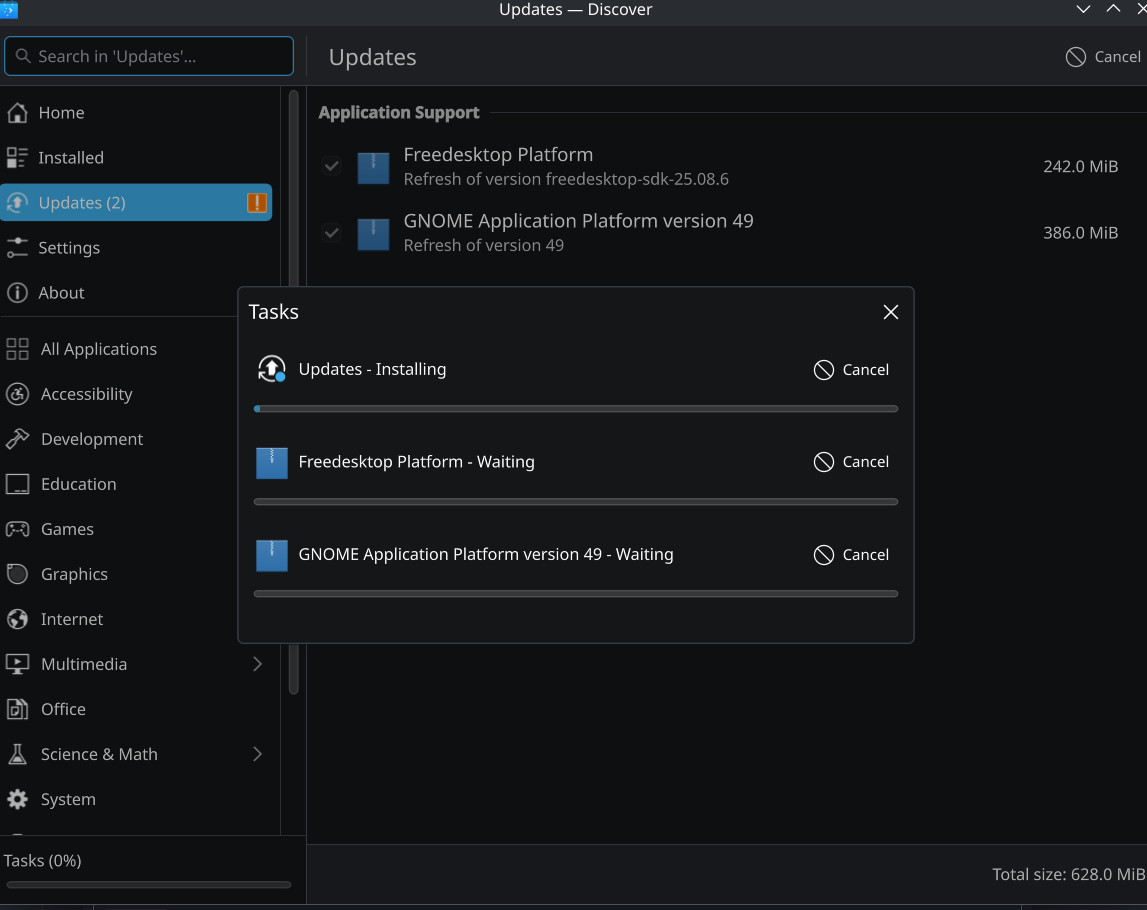Cancel the Updates - Installing task
This screenshot has height=910, width=1147.
851,370
